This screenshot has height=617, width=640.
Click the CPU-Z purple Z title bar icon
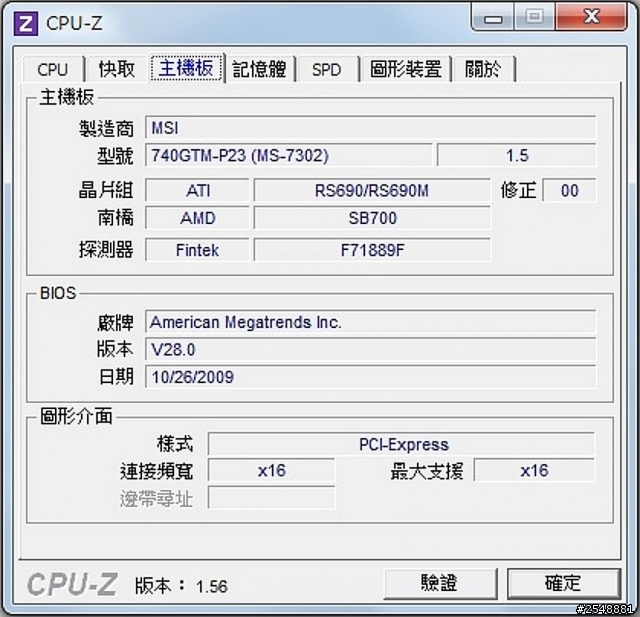[x=26, y=23]
